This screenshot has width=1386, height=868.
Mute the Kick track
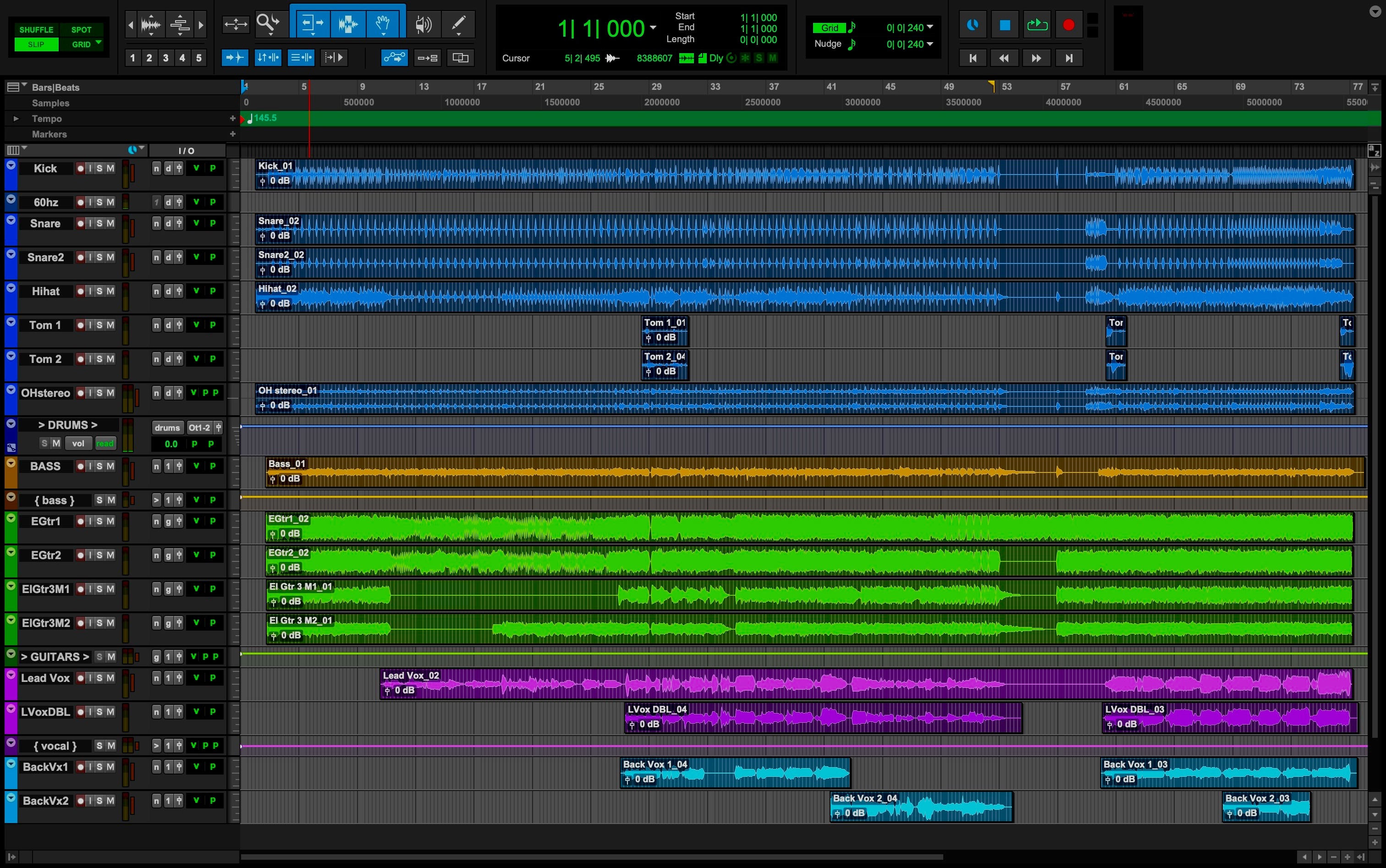pos(110,168)
